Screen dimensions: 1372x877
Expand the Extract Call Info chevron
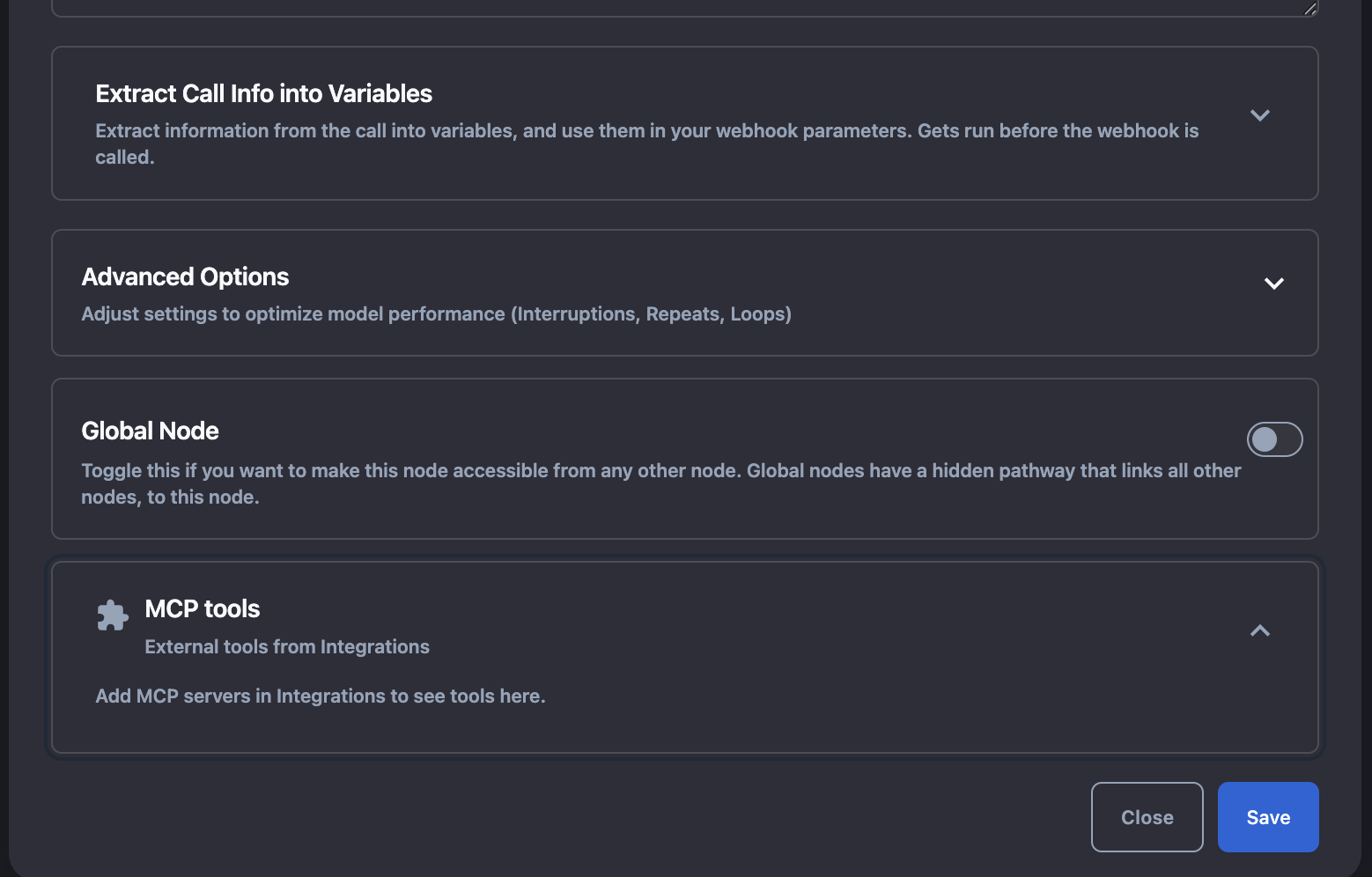pos(1259,115)
